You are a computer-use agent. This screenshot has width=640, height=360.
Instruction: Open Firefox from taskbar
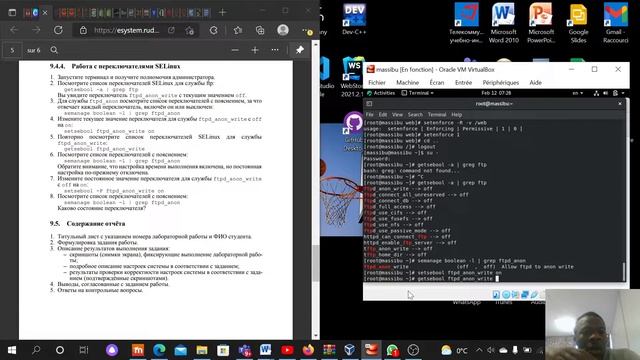coord(309,350)
